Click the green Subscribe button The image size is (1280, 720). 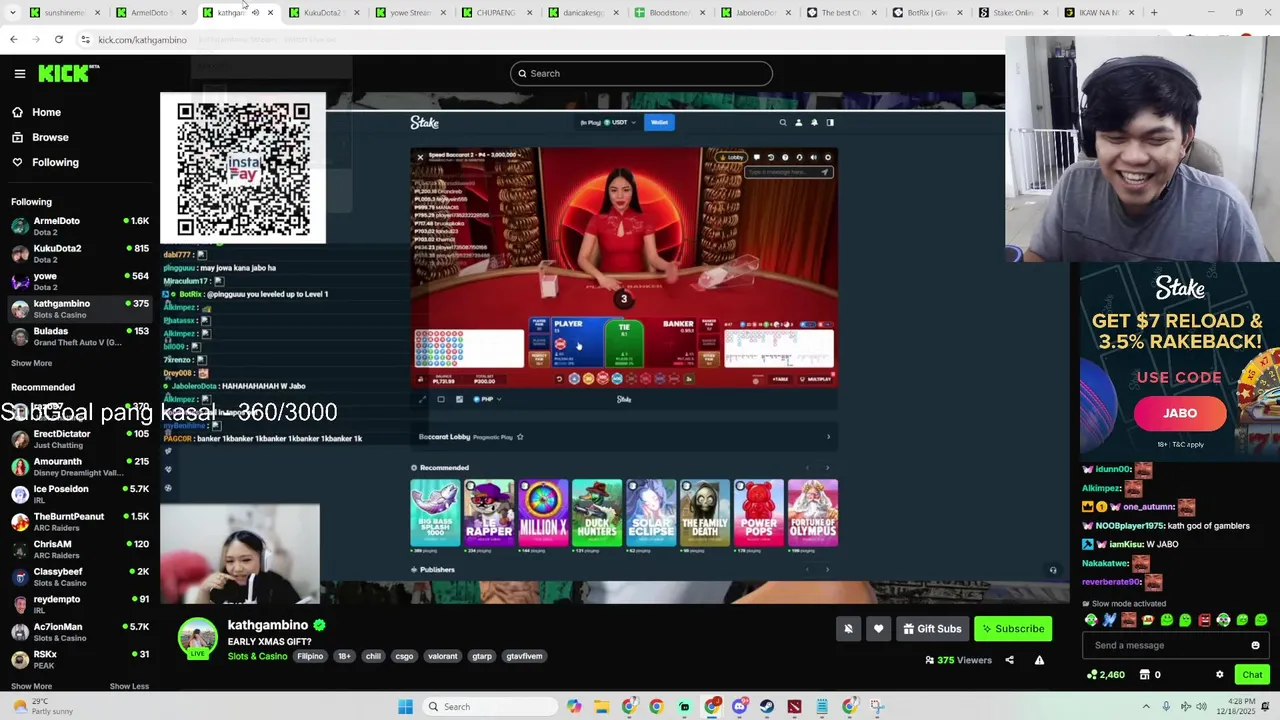point(1013,629)
